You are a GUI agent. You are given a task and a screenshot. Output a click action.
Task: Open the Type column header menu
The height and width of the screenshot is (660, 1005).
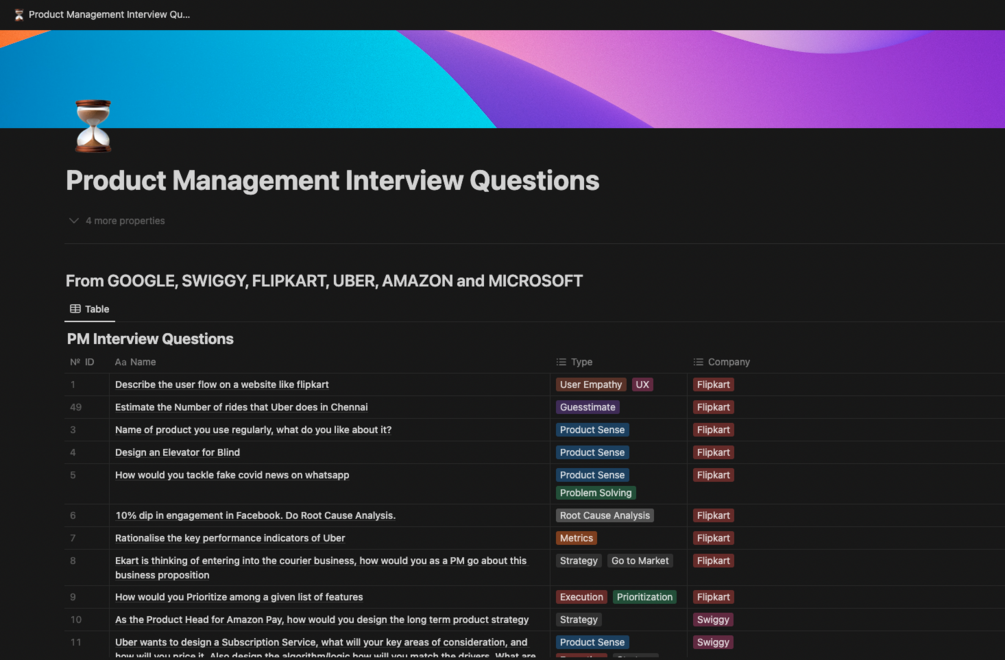pyautogui.click(x=574, y=362)
